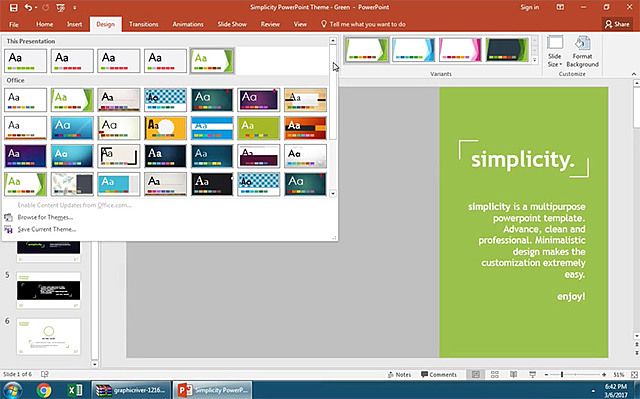The height and width of the screenshot is (399, 640).
Task: Click zoom out minus button
Action: (547, 375)
